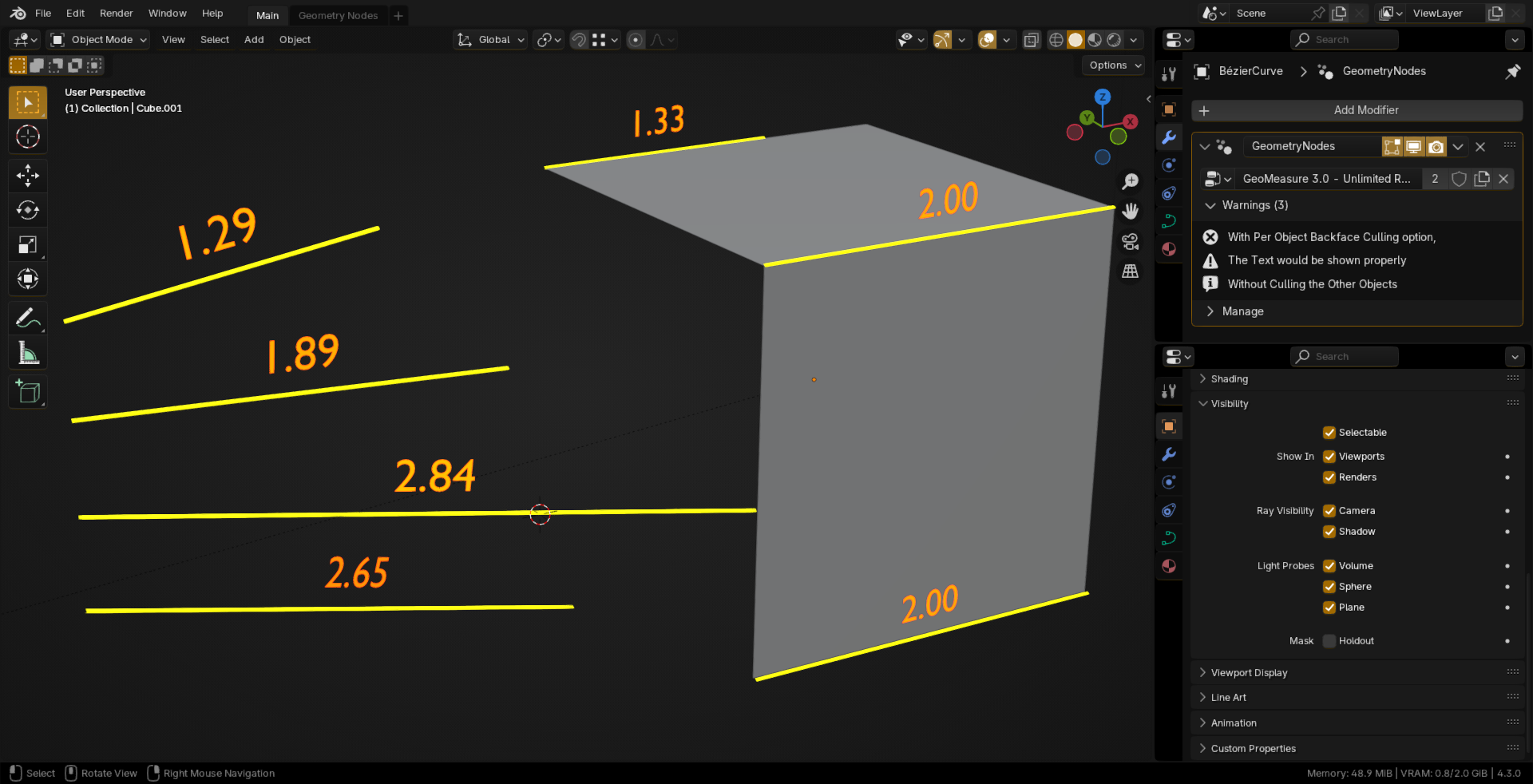
Task: Toggle Light Probes Volume checkbox
Action: (x=1329, y=566)
